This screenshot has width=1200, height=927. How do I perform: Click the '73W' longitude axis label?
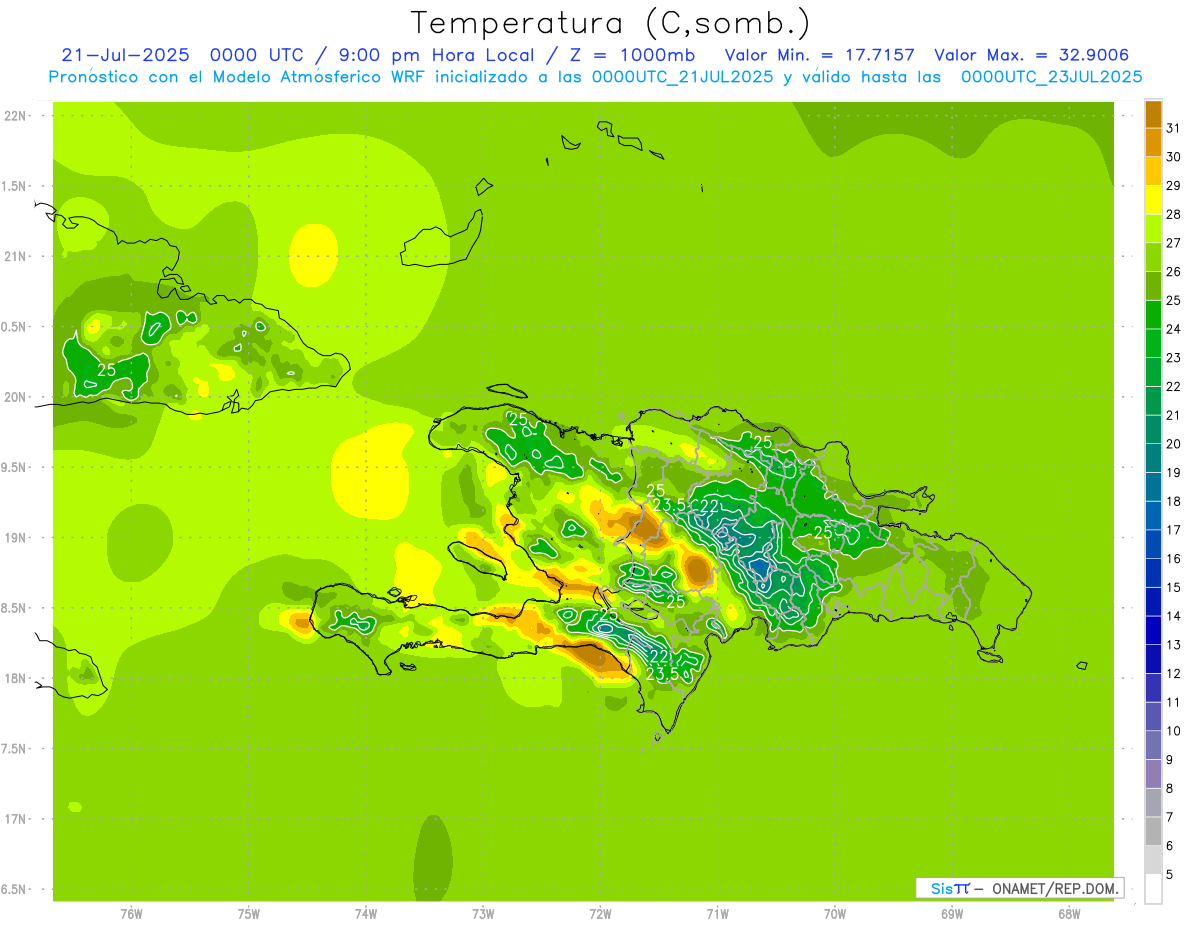coord(483,914)
